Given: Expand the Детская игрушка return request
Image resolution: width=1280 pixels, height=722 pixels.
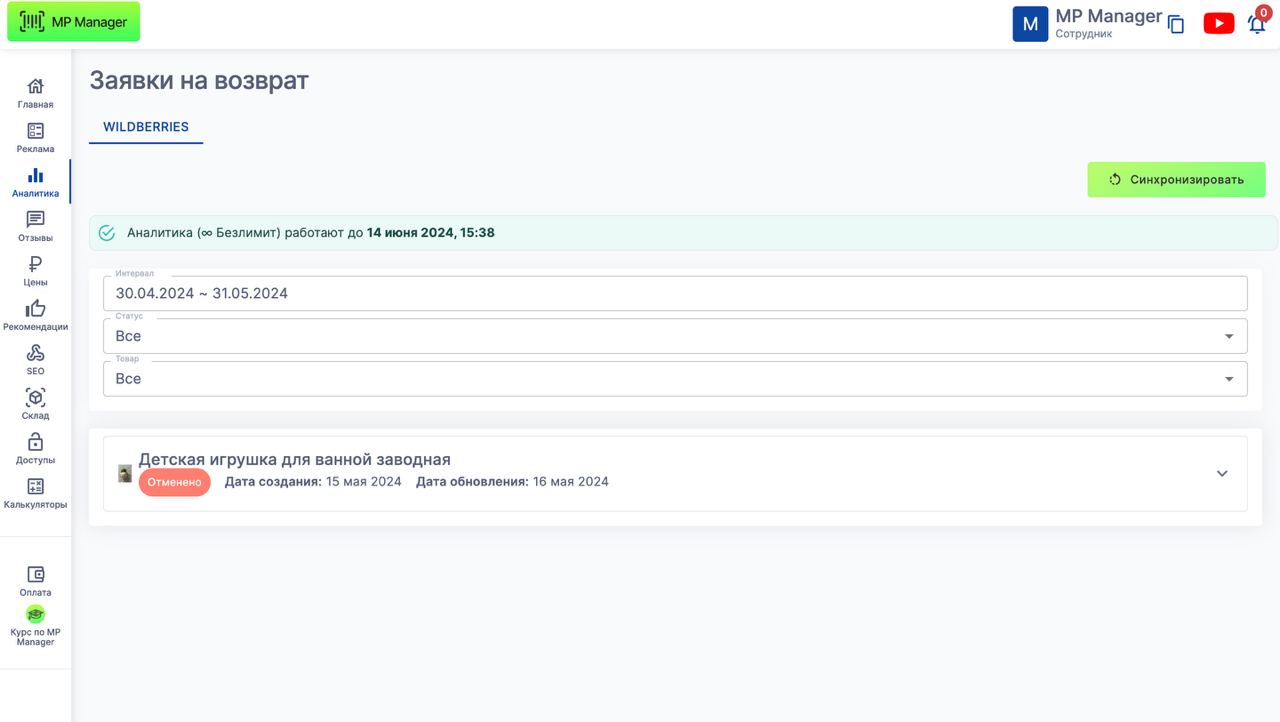Looking at the screenshot, I should tap(1221, 474).
